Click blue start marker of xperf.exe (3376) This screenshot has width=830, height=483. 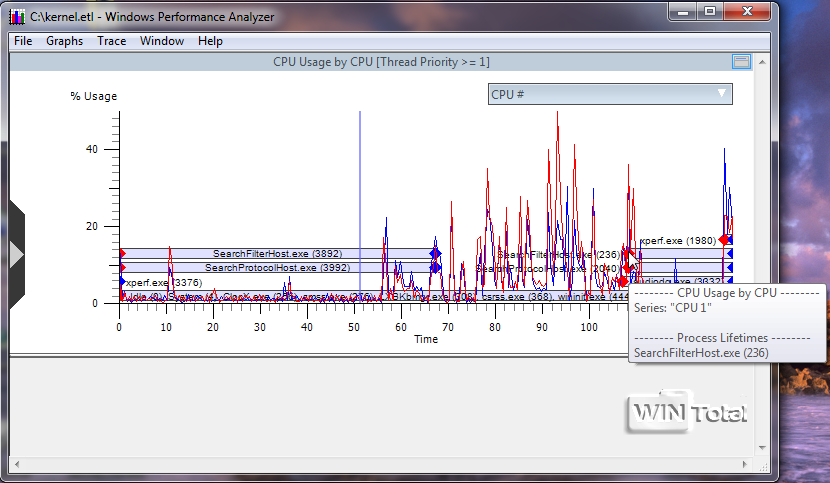tap(122, 283)
